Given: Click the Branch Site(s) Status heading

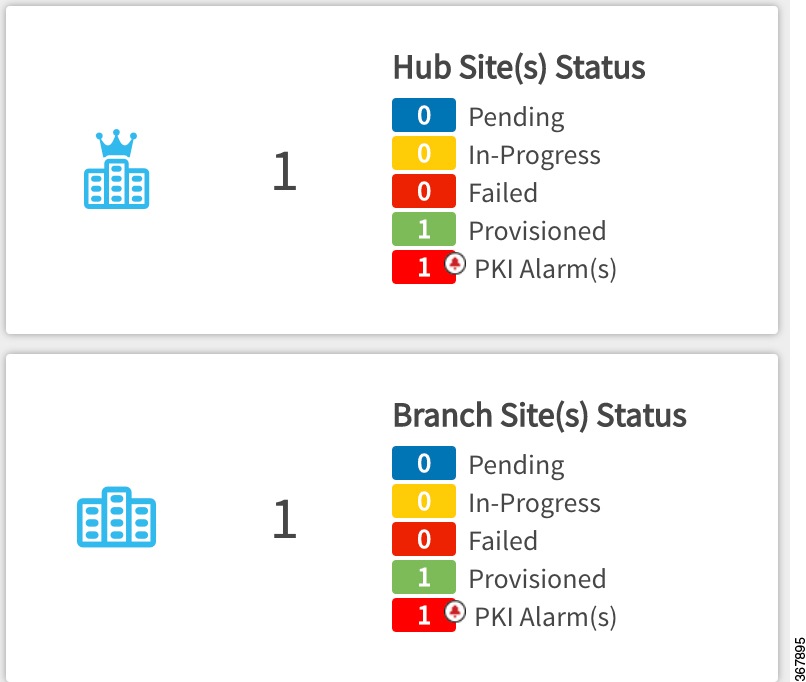Looking at the screenshot, I should (x=539, y=416).
